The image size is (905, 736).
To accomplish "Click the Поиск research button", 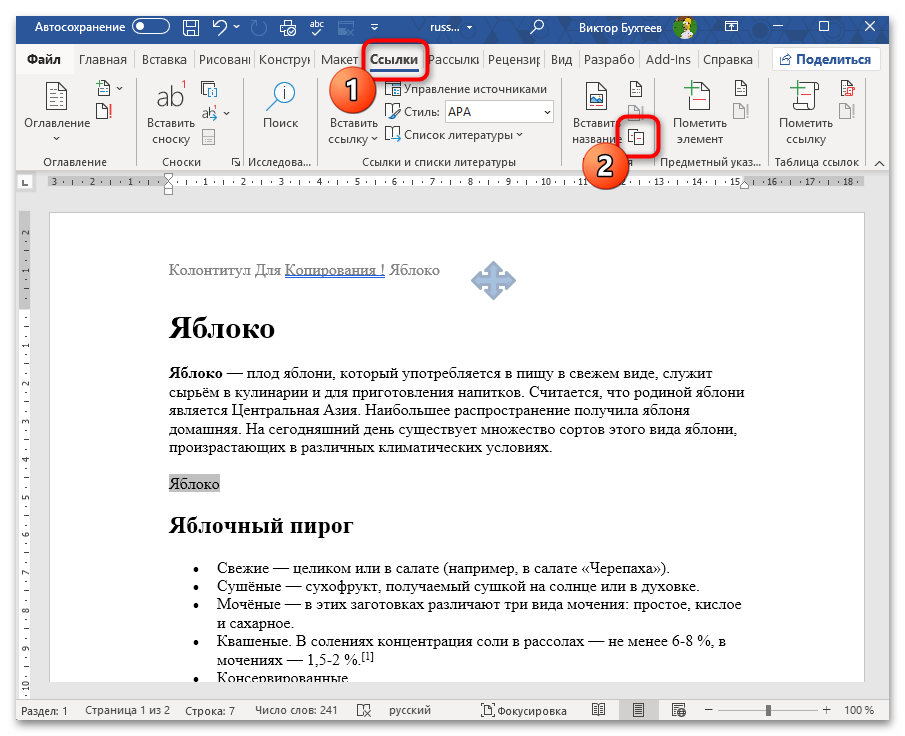I will pos(281,105).
